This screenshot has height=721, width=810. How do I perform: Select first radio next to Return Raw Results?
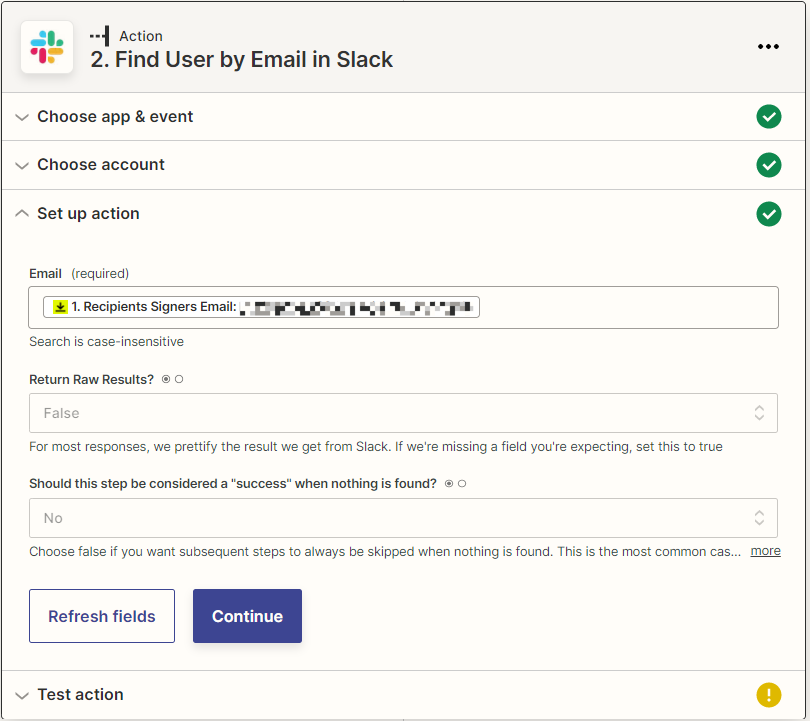point(166,380)
